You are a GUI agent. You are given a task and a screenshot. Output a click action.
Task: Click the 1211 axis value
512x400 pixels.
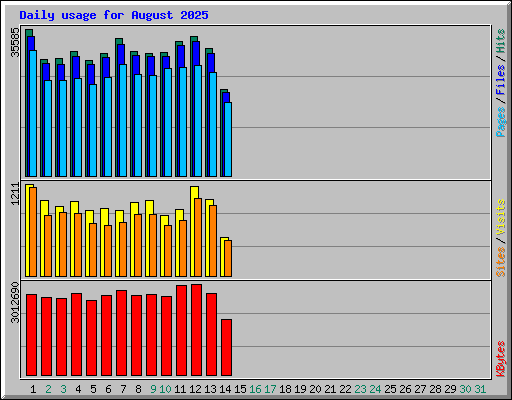(x=15, y=194)
